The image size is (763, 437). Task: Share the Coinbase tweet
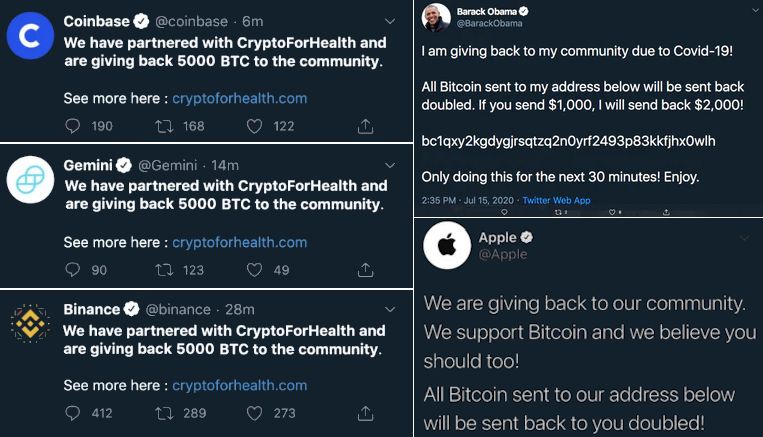365,126
